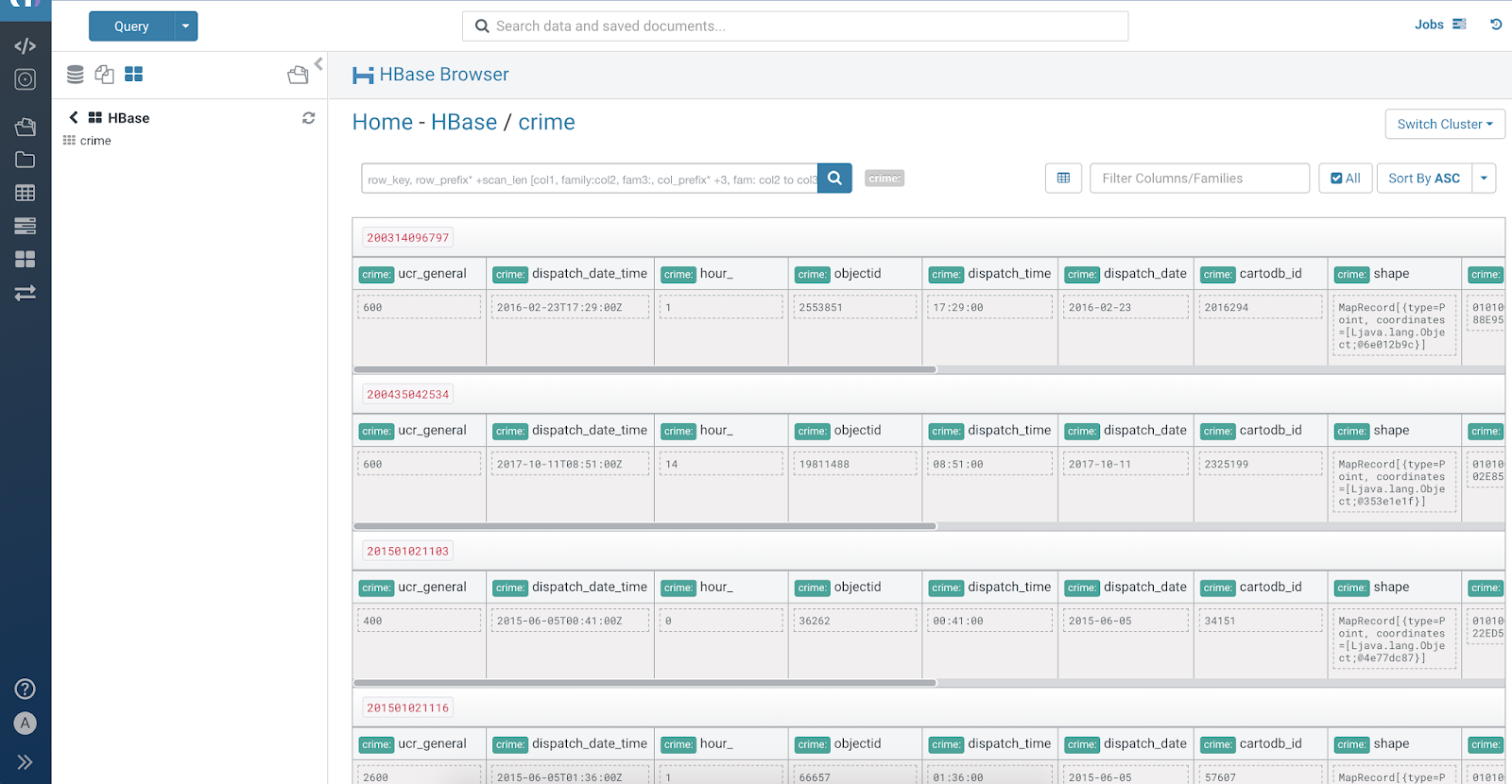Image resolution: width=1512 pixels, height=784 pixels.
Task: Click objectid value 36262
Action: [854, 622]
